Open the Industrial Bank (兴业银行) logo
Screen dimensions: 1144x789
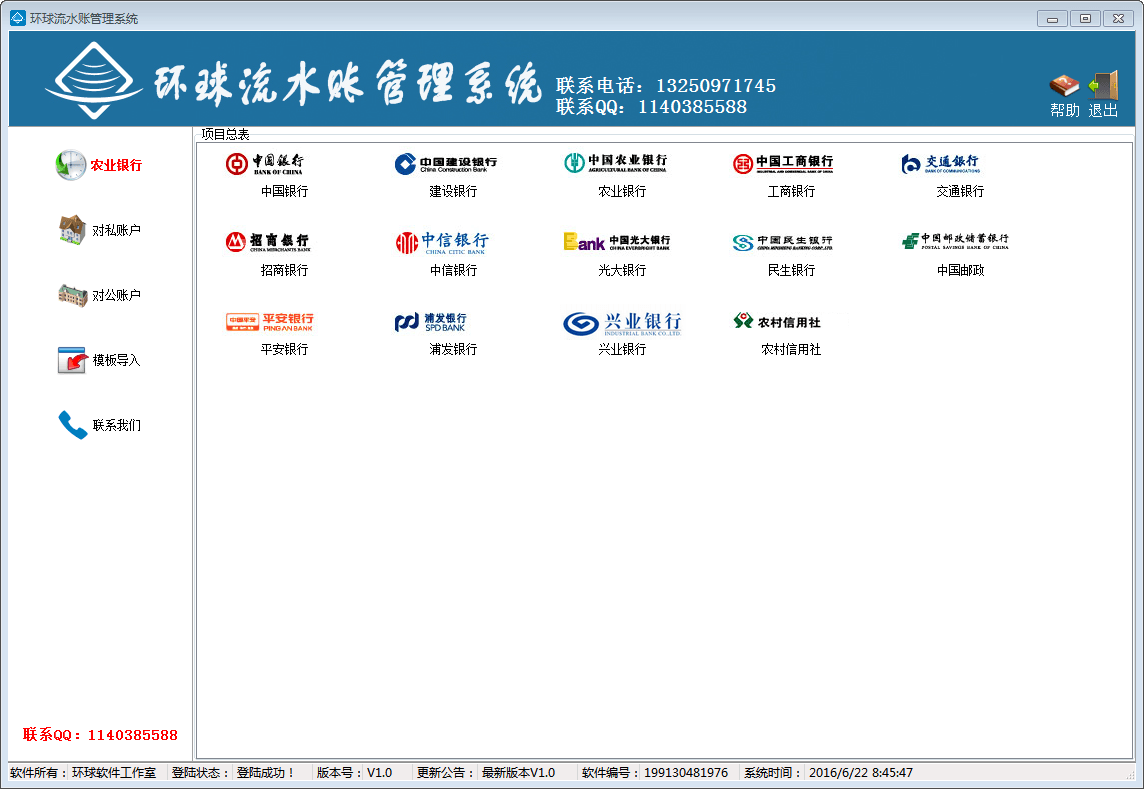pyautogui.click(x=622, y=322)
